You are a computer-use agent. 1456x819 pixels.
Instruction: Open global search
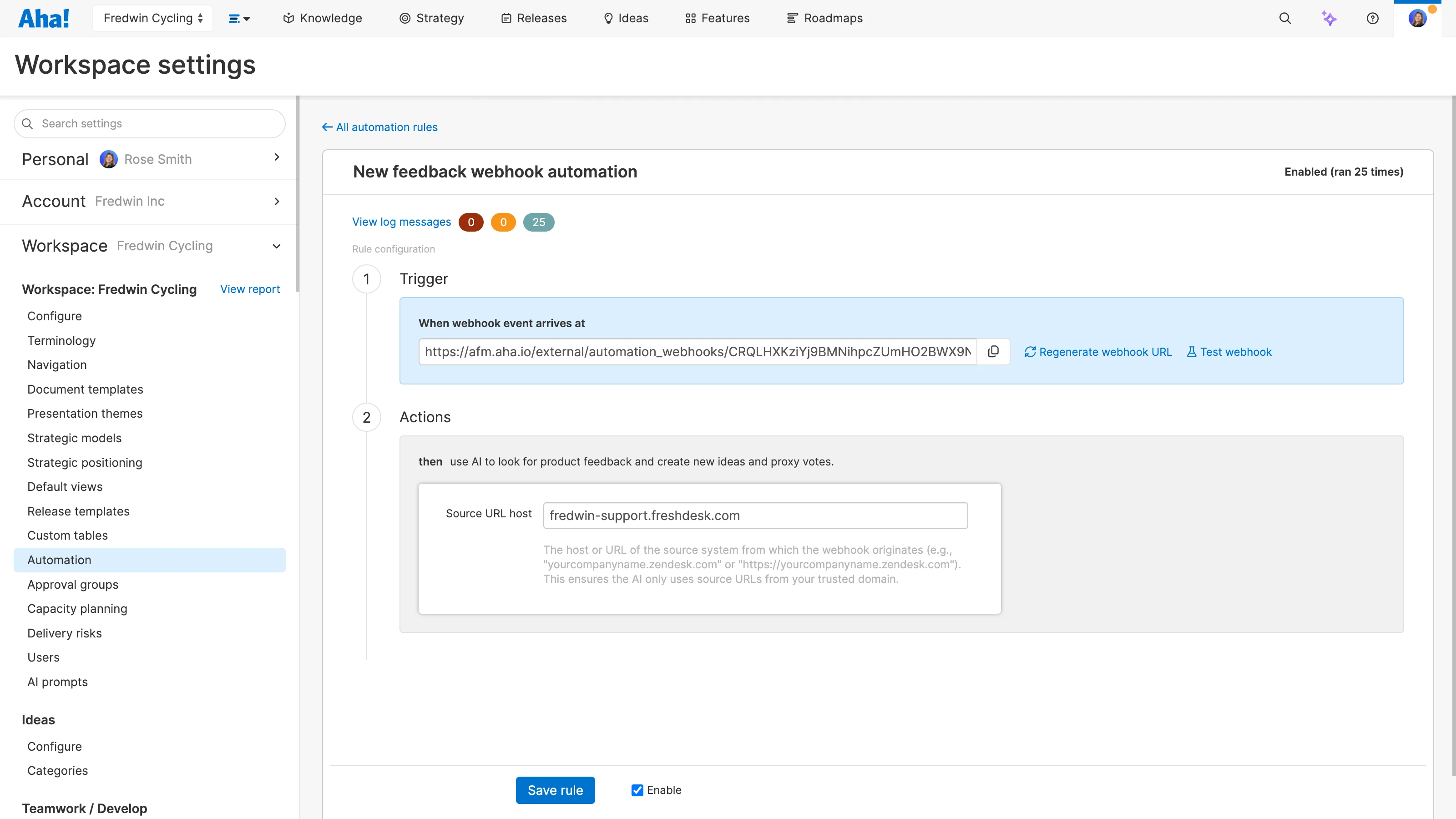[1285, 18]
